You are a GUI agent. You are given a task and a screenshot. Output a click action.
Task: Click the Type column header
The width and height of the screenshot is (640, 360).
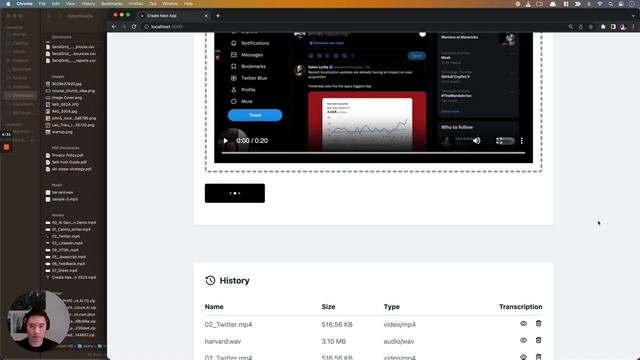tap(391, 307)
